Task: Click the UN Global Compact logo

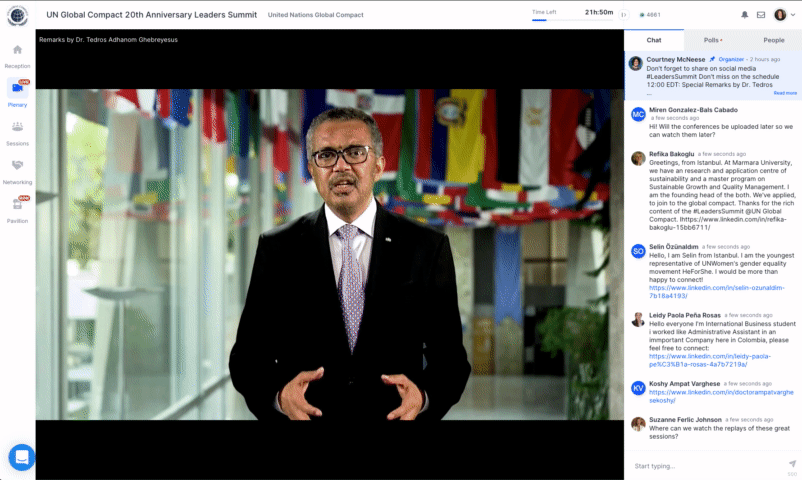Action: pyautogui.click(x=17, y=15)
